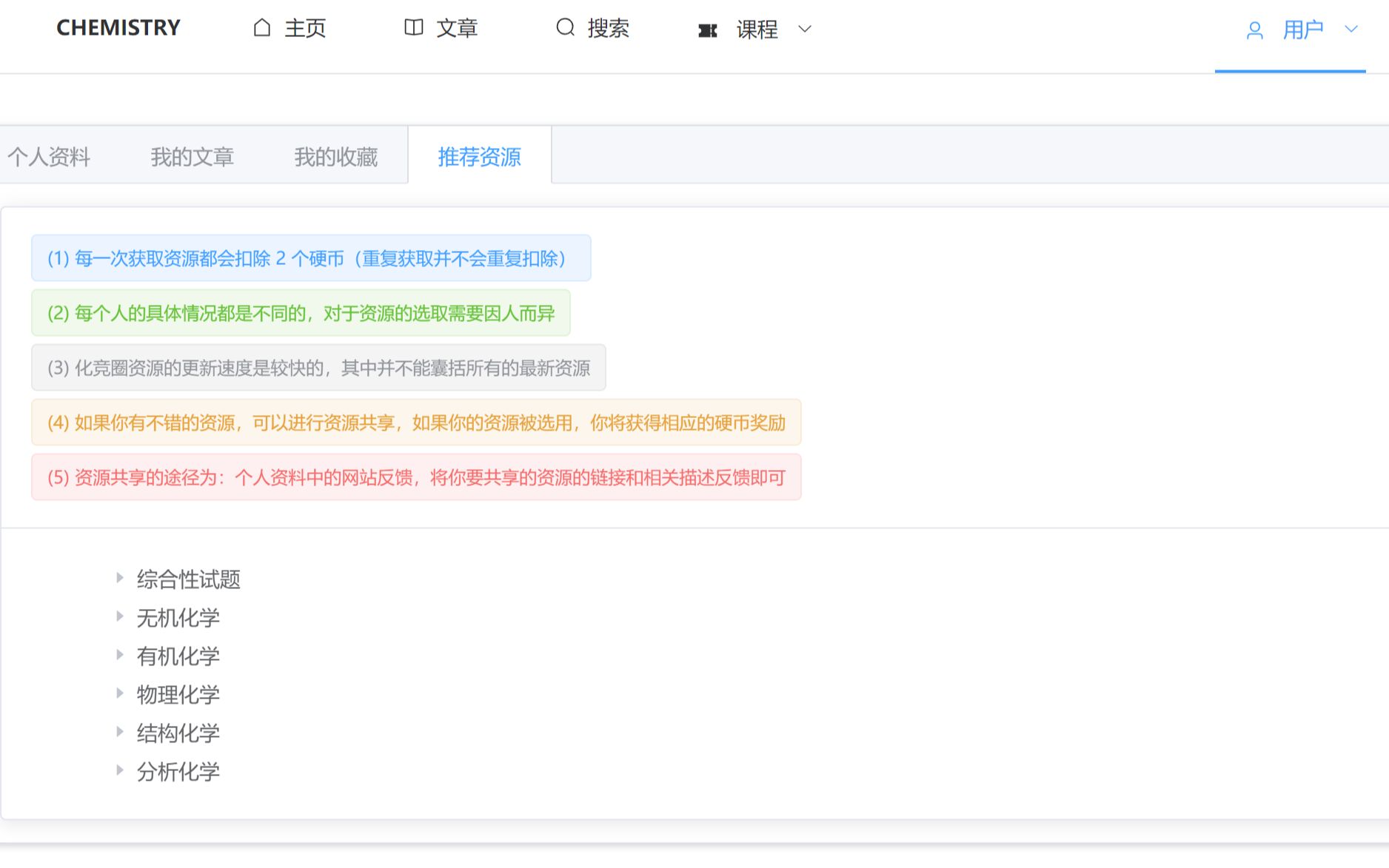Select the 有机化学 tree item label

[178, 656]
